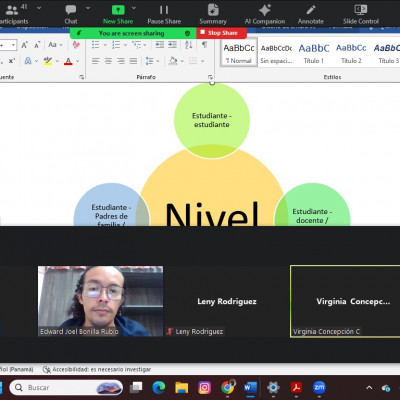
Task: Click the Stop Share button
Action: click(222, 33)
